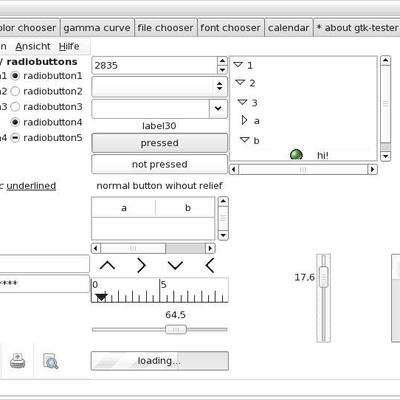Click the left-pointing arrow widget
The image size is (400, 400).
pos(210,266)
